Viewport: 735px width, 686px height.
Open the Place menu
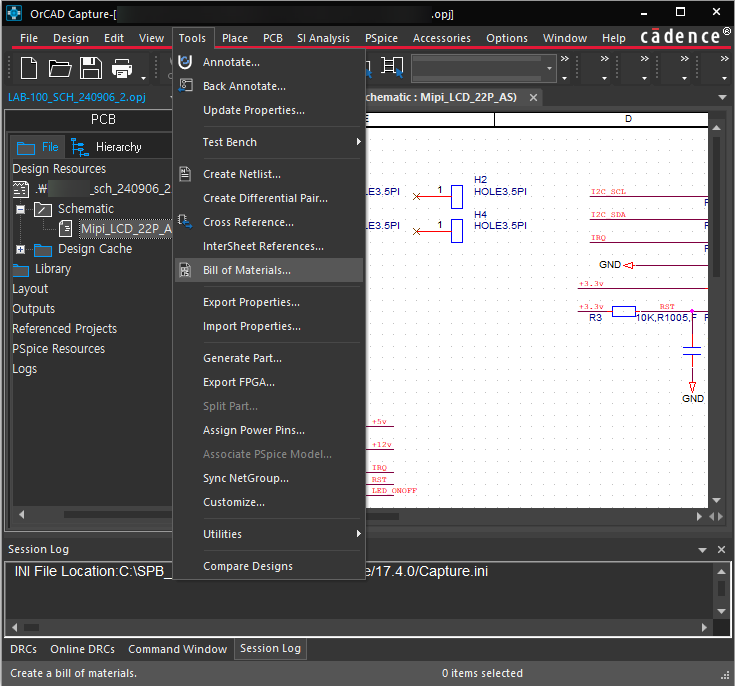pos(235,38)
